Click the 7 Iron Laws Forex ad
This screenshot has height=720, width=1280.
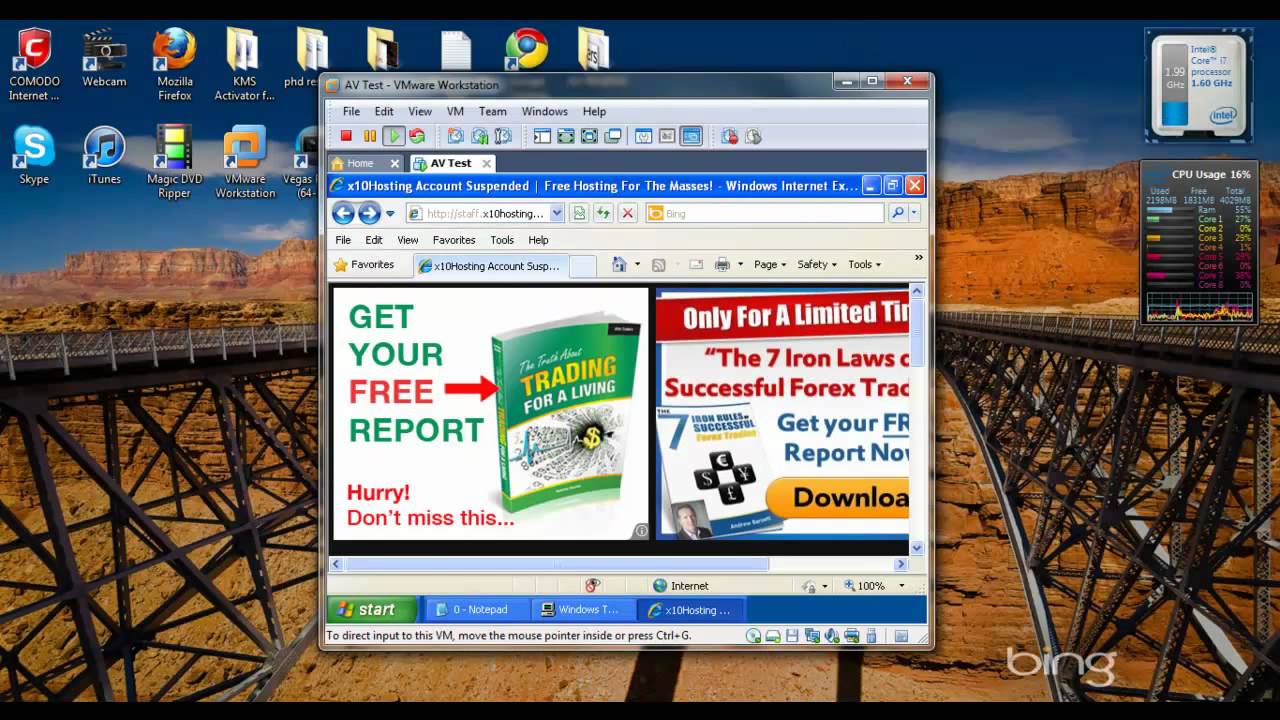point(782,414)
